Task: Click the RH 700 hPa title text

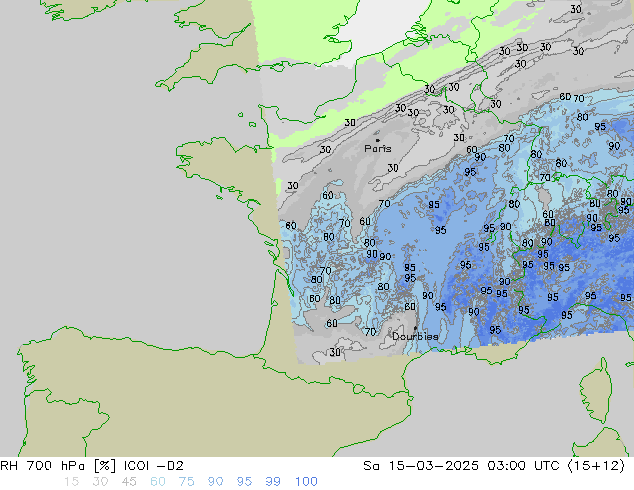Action: (42, 466)
